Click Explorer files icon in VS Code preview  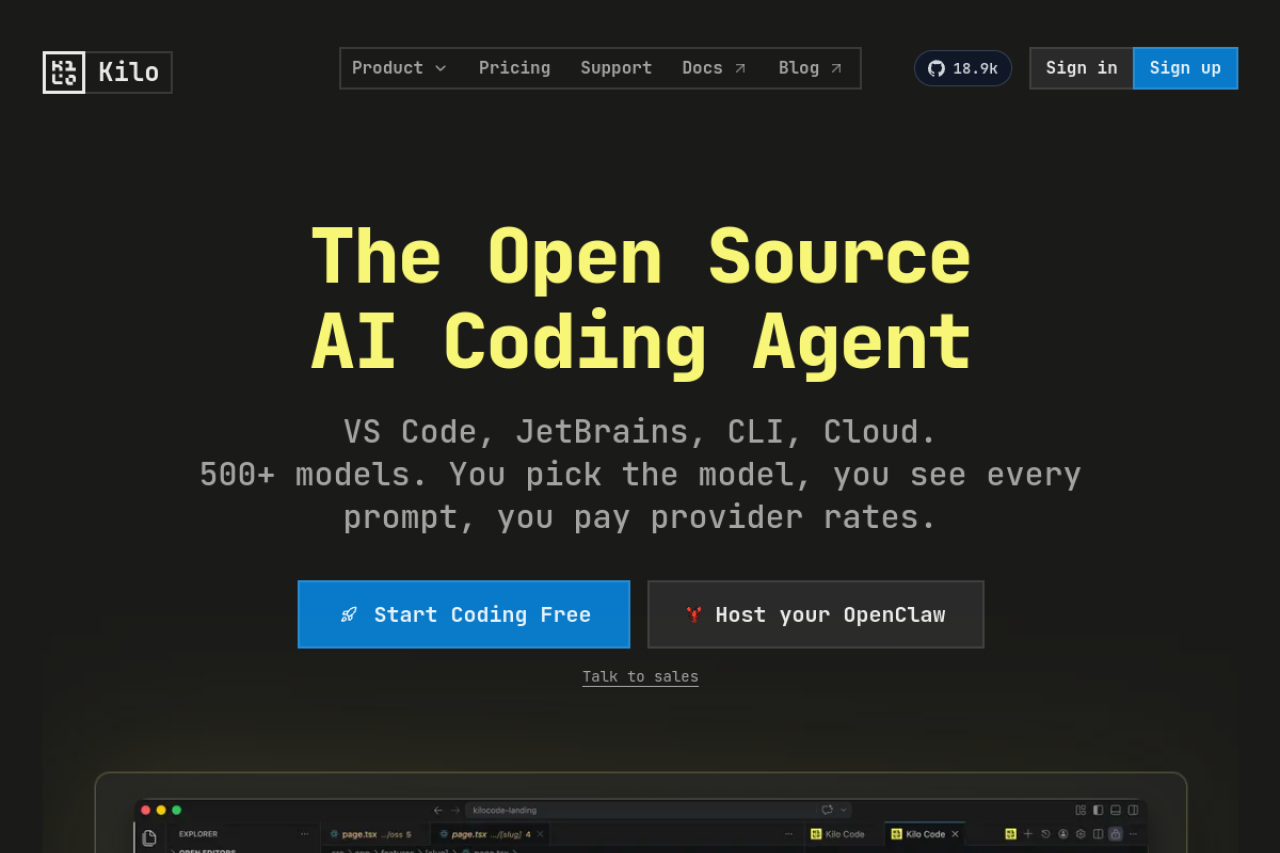point(149,837)
